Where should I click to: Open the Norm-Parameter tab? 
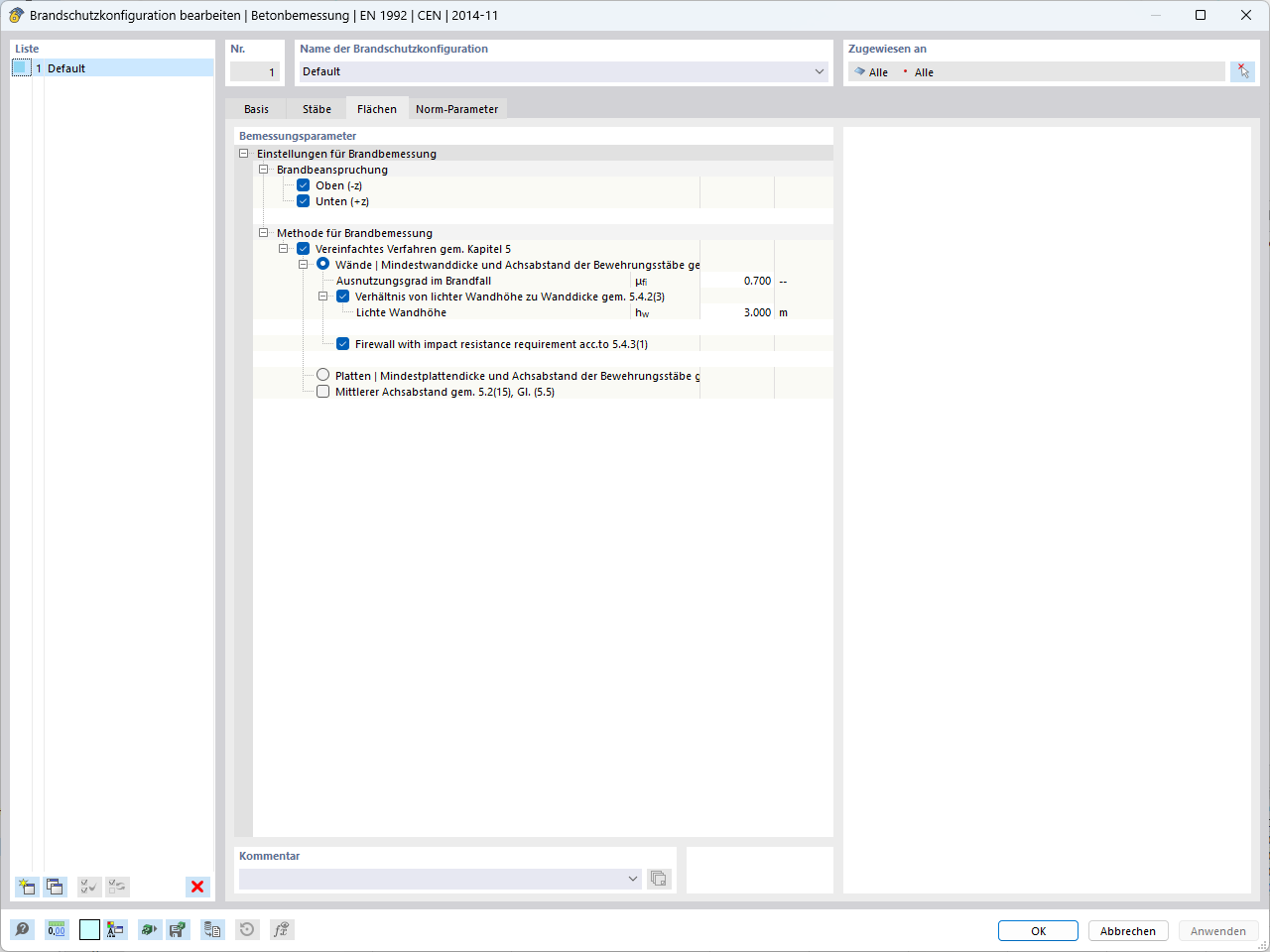pos(457,109)
